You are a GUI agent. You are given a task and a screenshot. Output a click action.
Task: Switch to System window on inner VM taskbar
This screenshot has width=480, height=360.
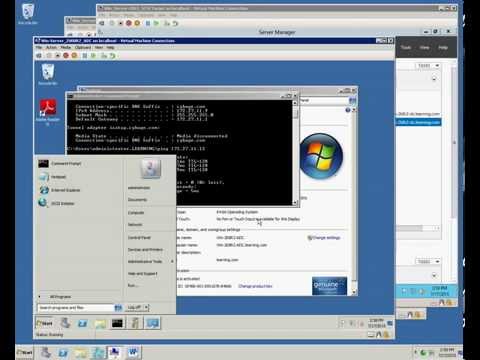click(152, 323)
